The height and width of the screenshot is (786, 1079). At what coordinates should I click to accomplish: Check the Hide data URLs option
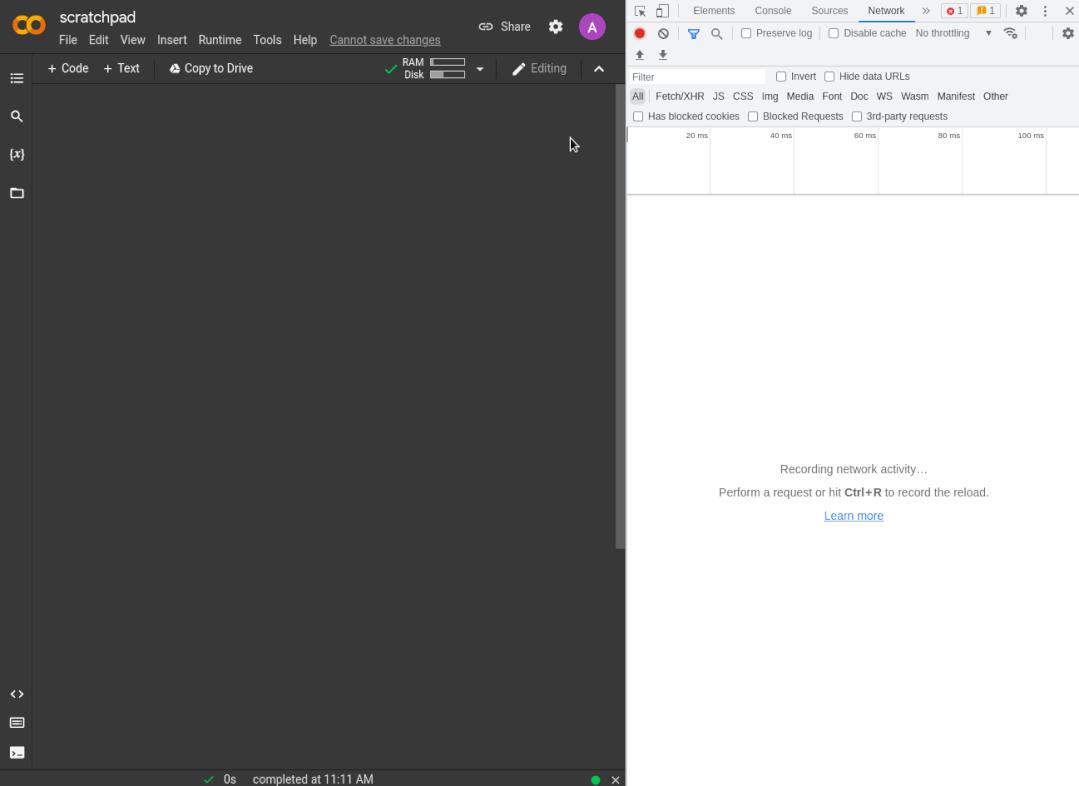coord(829,76)
